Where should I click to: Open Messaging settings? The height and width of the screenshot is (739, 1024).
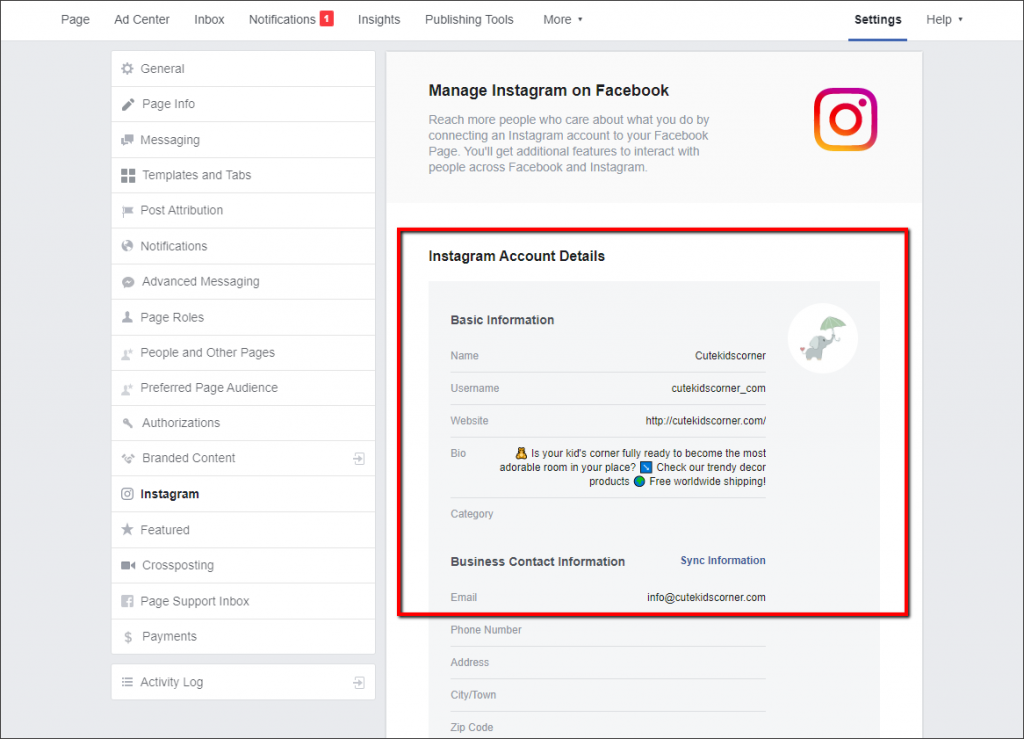243,140
